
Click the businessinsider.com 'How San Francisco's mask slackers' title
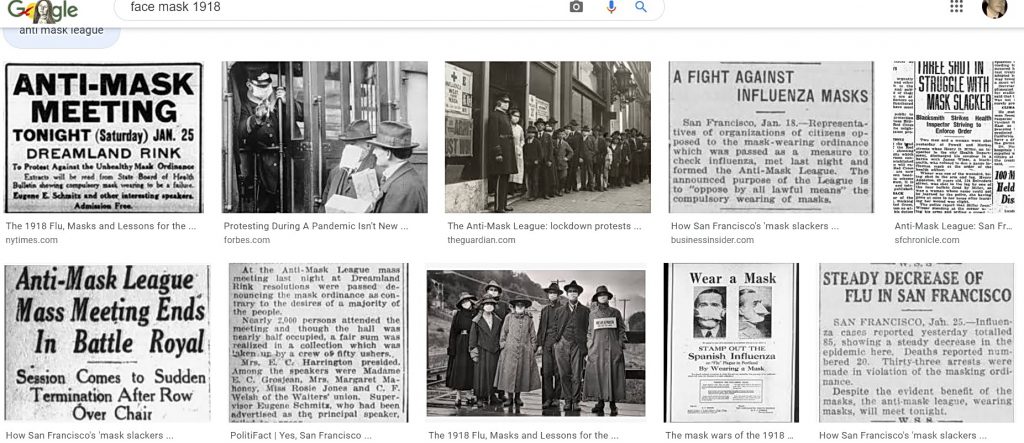[754, 226]
